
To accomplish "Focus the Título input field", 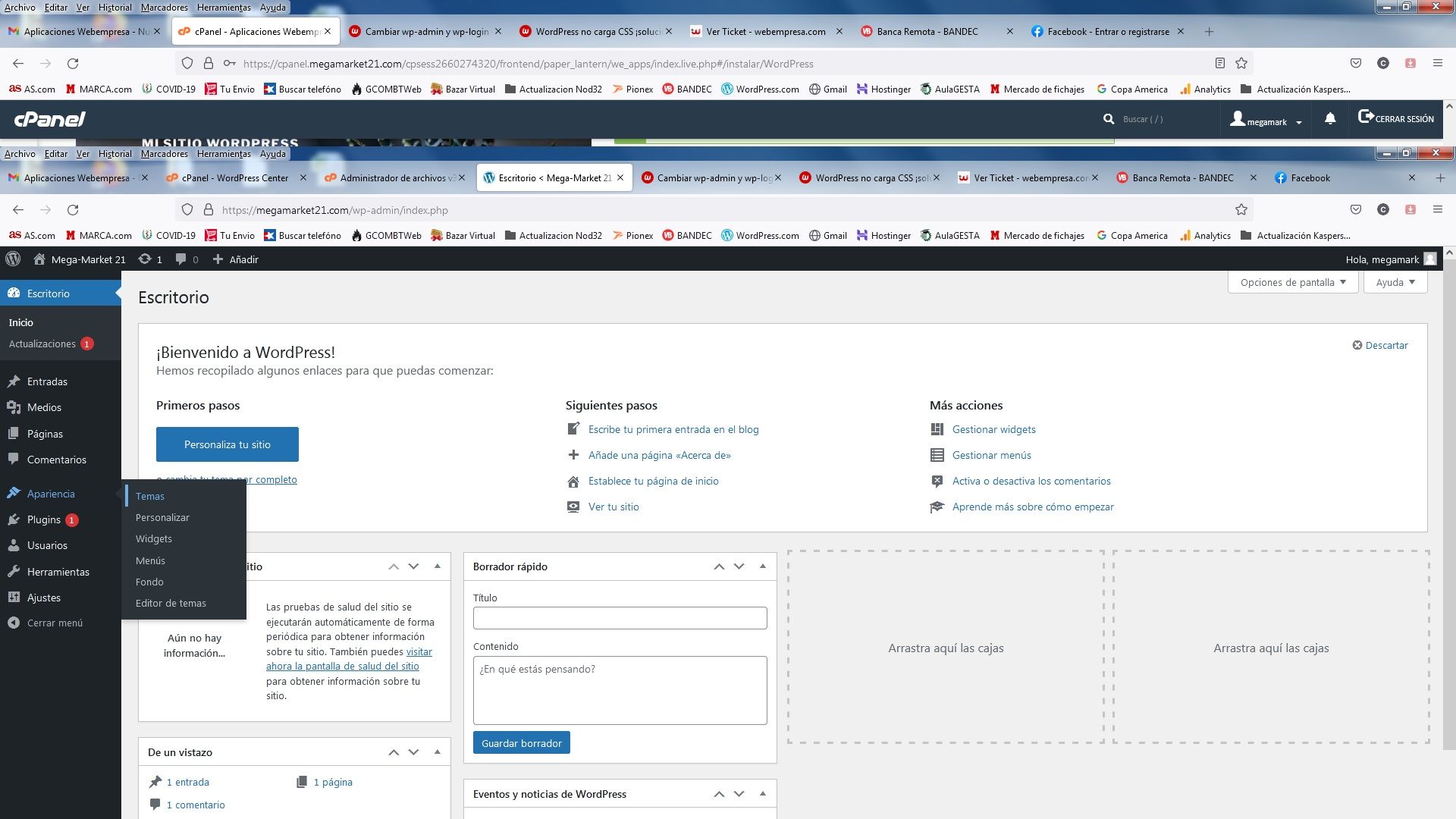I will (620, 618).
